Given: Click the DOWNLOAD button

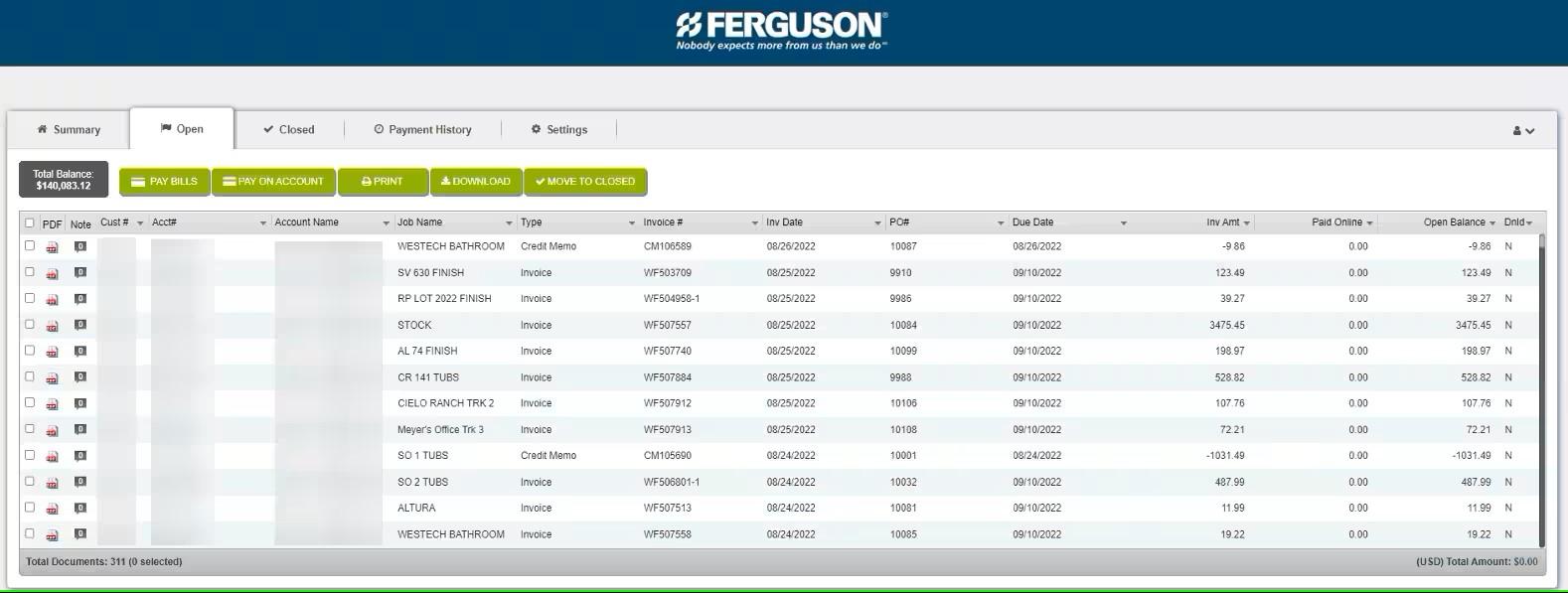Looking at the screenshot, I should (476, 182).
